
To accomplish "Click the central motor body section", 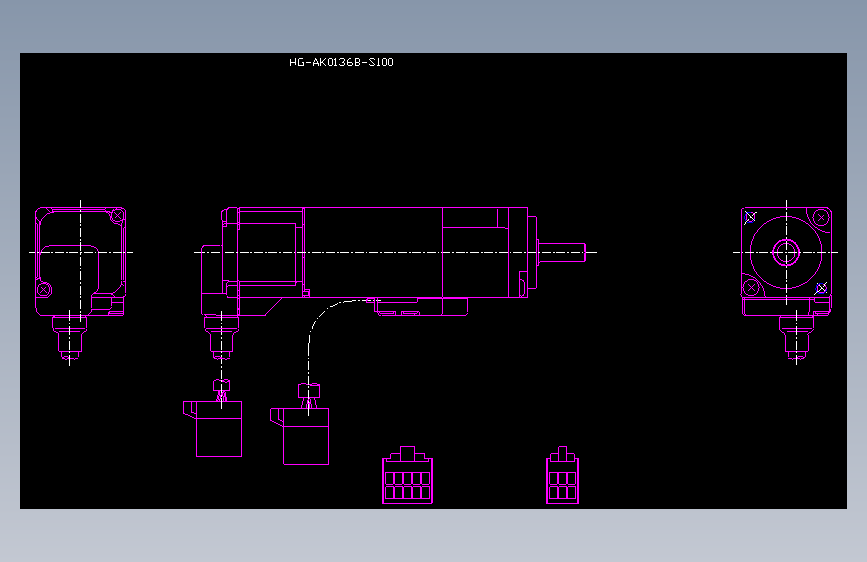I will click(x=373, y=252).
